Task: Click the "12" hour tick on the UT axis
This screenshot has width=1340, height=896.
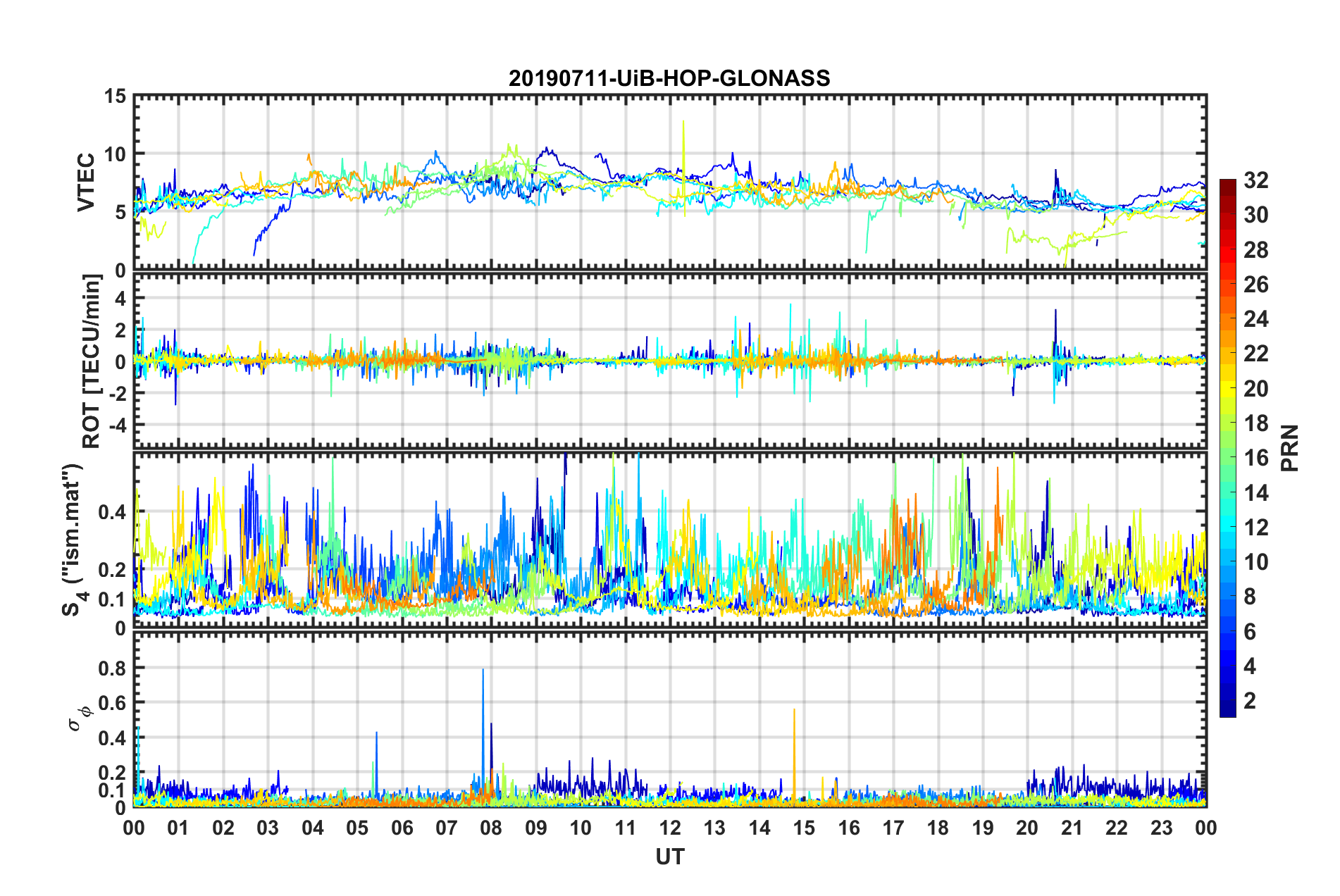Action: tap(670, 828)
